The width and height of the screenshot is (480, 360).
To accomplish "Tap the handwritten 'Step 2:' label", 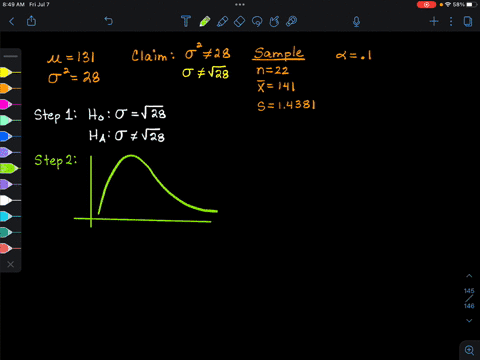I will (x=56, y=161).
